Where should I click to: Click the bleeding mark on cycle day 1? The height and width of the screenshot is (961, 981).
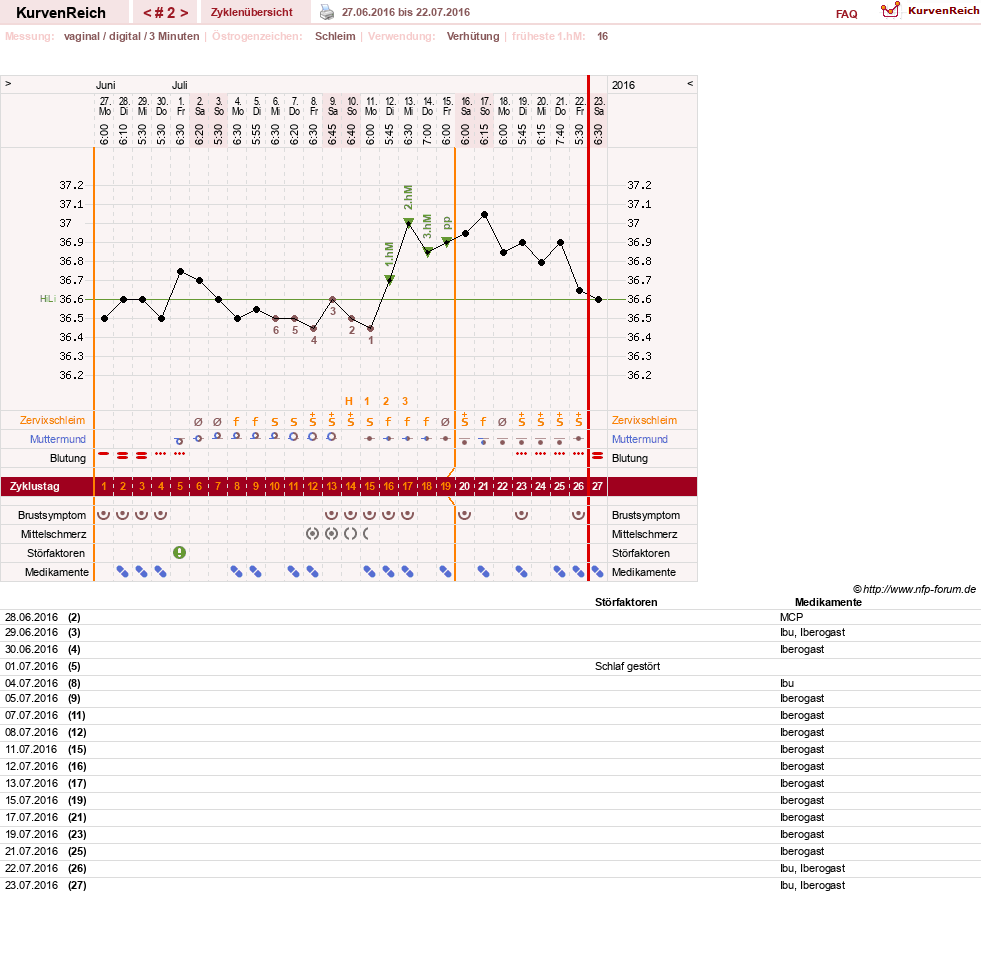coord(104,454)
